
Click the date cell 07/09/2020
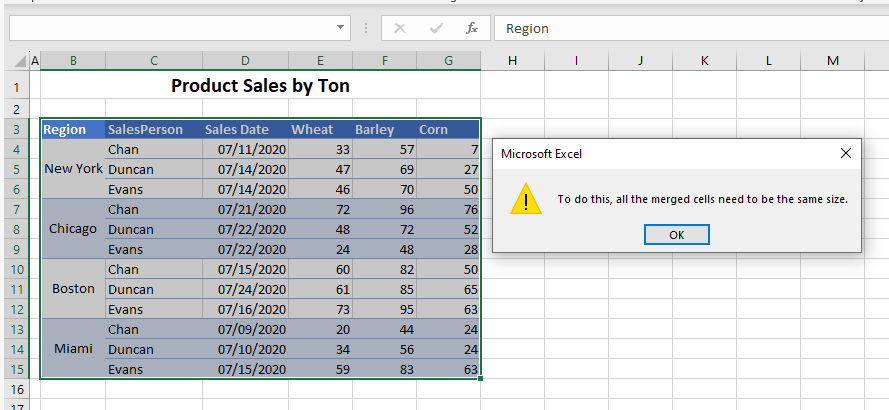pyautogui.click(x=245, y=329)
